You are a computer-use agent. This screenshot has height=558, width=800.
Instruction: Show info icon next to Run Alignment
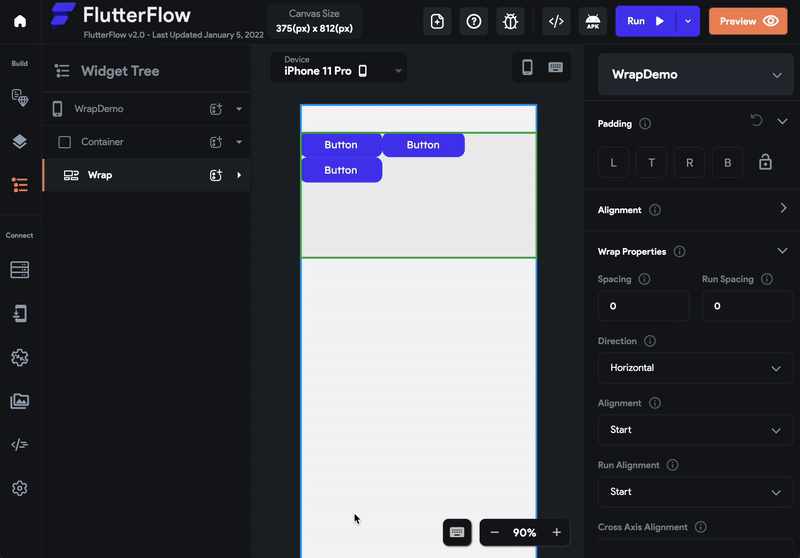click(672, 465)
